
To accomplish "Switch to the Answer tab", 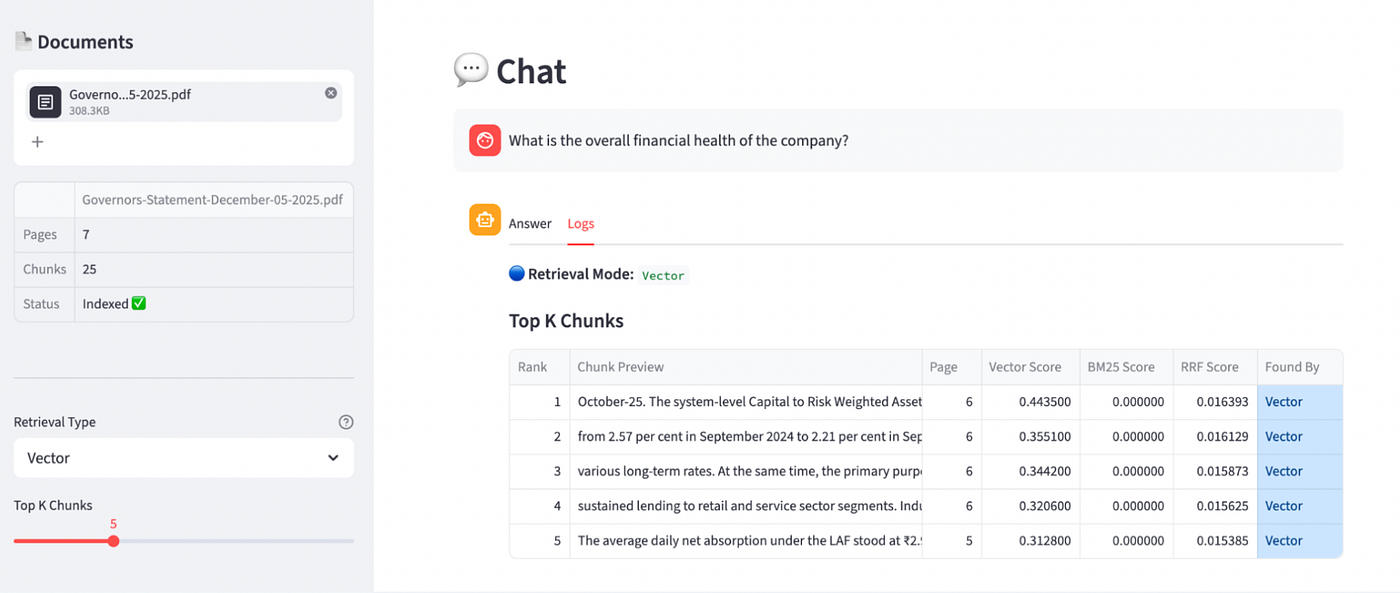I will (x=530, y=224).
